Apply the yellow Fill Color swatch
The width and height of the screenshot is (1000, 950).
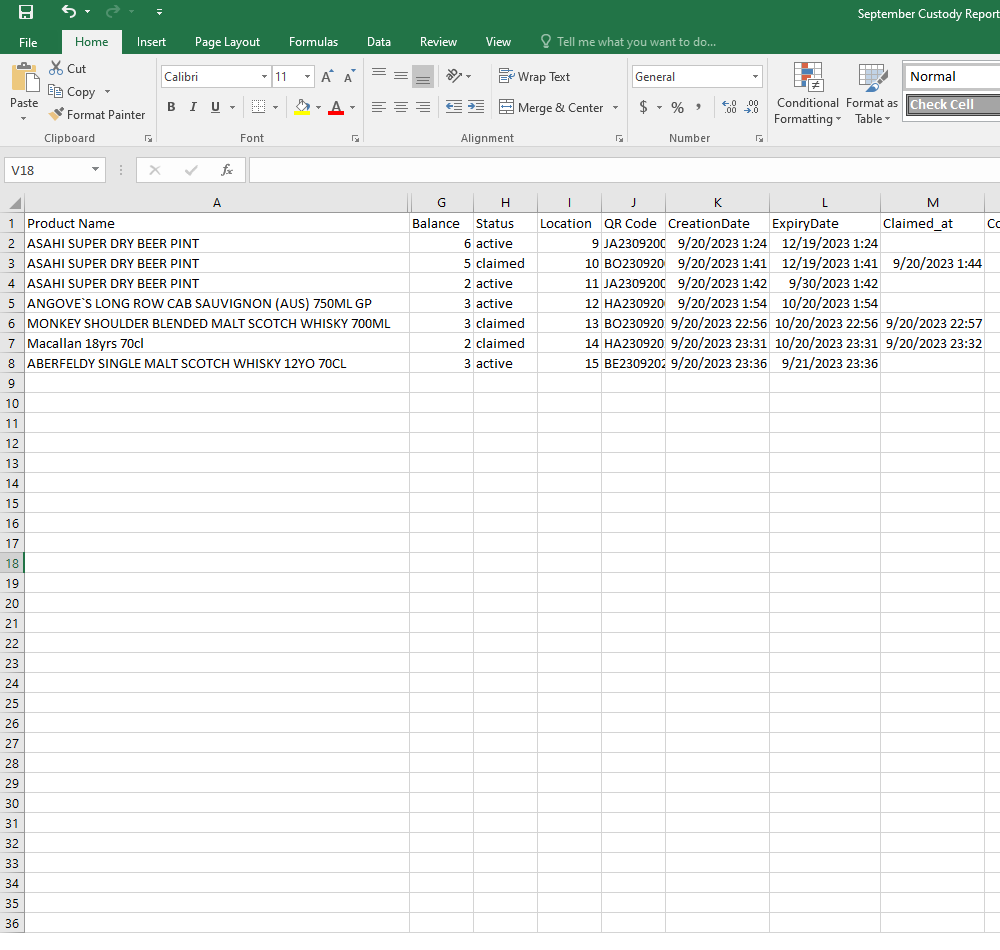pos(302,107)
